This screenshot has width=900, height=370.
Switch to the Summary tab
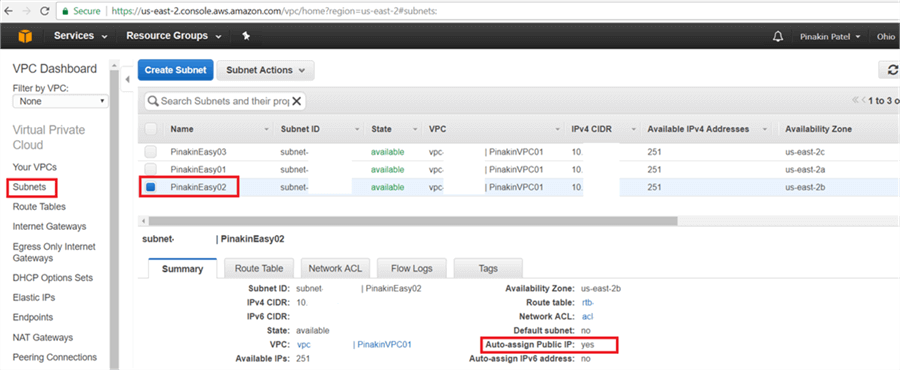coord(183,268)
